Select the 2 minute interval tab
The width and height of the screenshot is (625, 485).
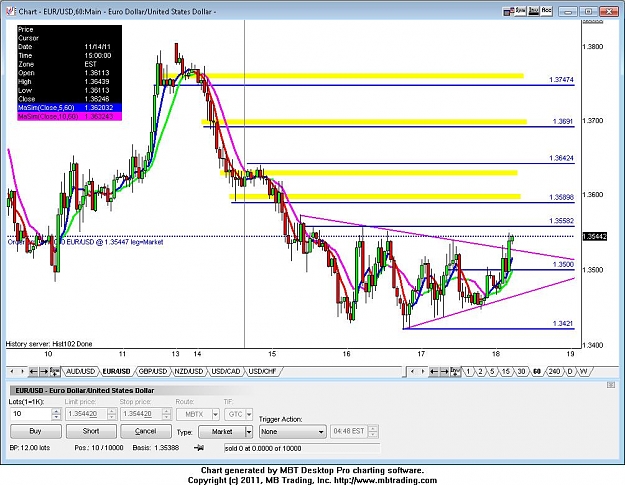(481, 371)
